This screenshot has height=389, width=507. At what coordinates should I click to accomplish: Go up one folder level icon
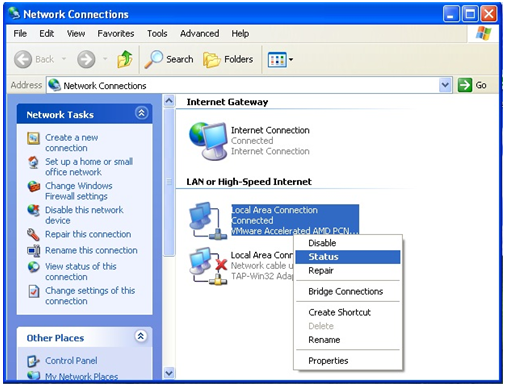tap(125, 59)
